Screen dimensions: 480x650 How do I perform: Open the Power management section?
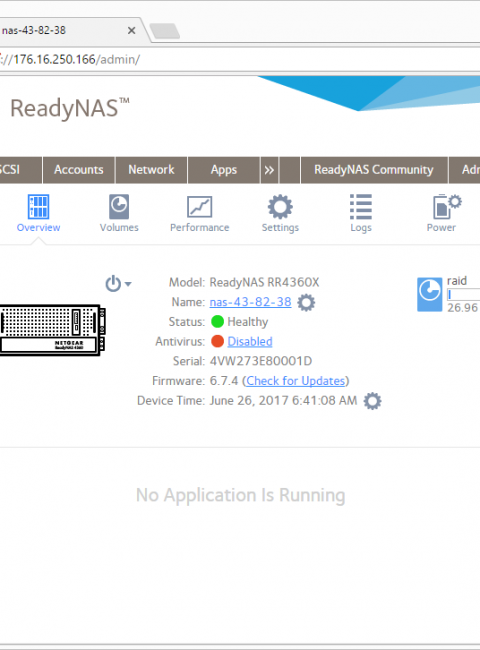pyautogui.click(x=442, y=213)
